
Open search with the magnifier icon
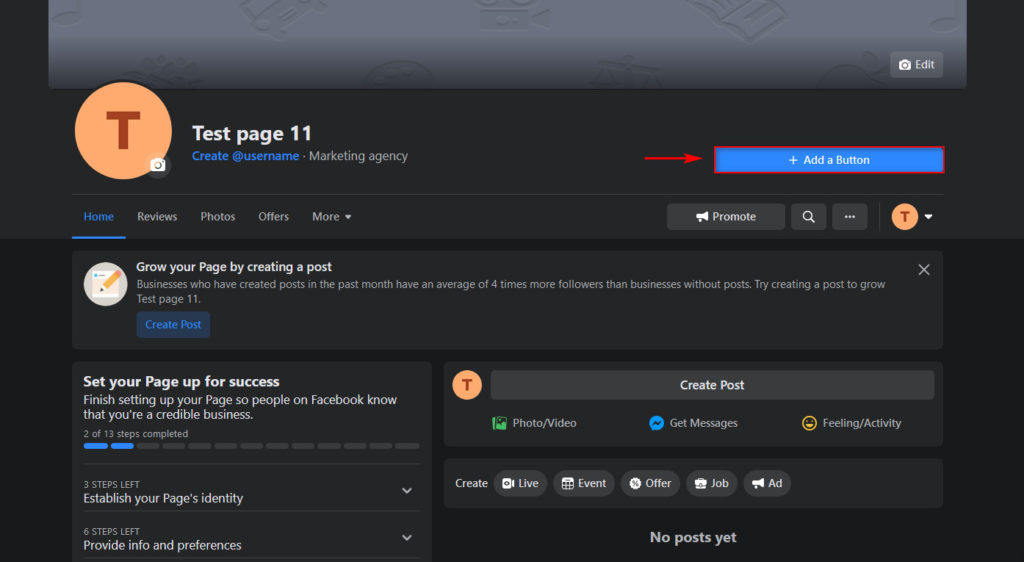[x=808, y=217]
